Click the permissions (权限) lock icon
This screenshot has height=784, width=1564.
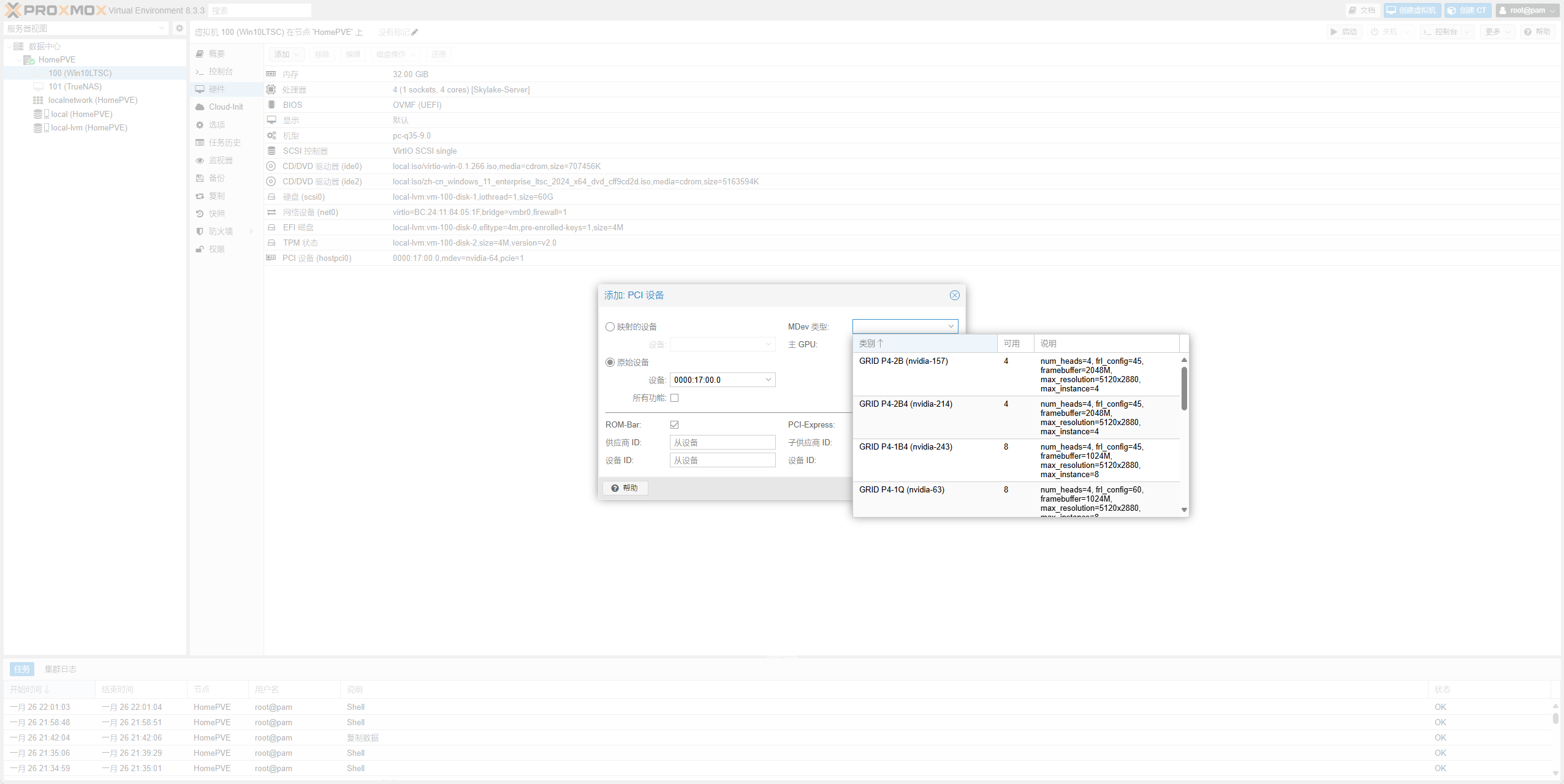200,249
